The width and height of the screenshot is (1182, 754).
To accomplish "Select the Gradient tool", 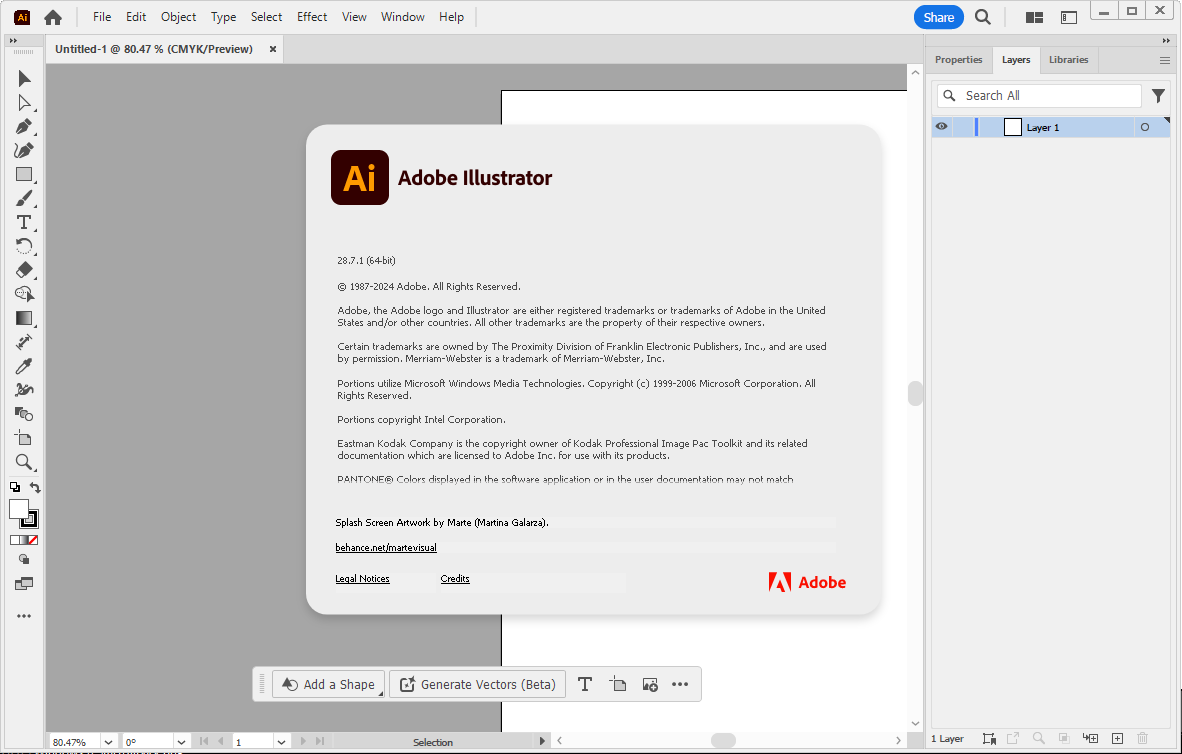I will click(x=24, y=318).
